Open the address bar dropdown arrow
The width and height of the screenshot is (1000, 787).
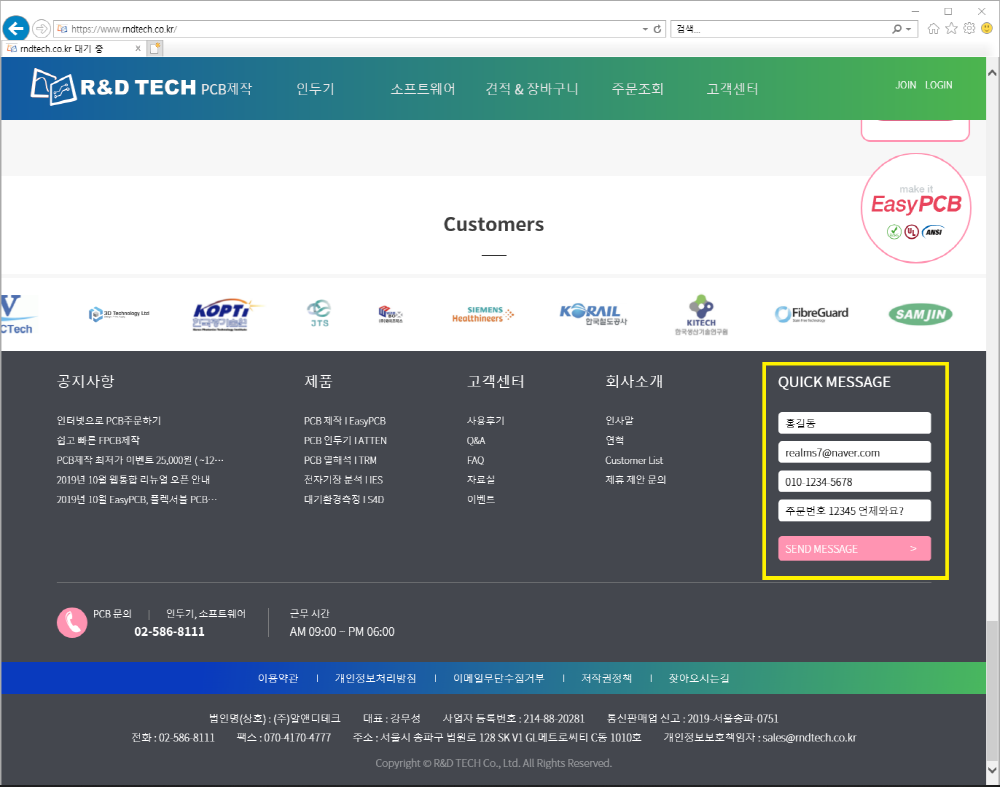tap(645, 29)
